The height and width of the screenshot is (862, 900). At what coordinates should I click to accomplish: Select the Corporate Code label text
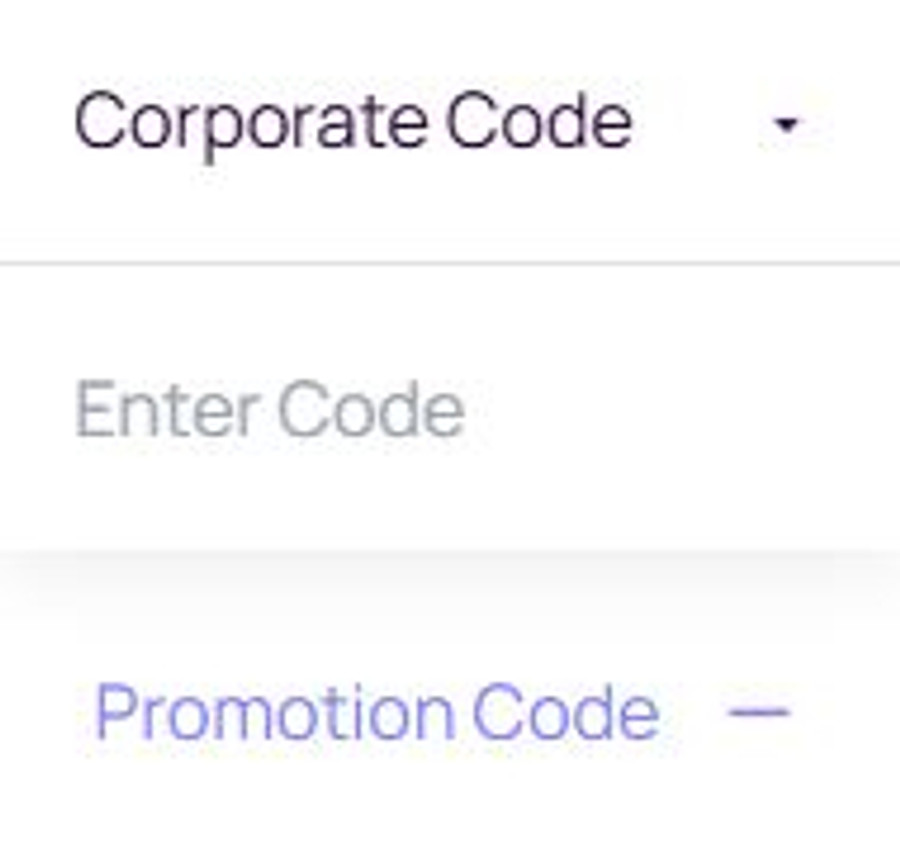click(352, 124)
